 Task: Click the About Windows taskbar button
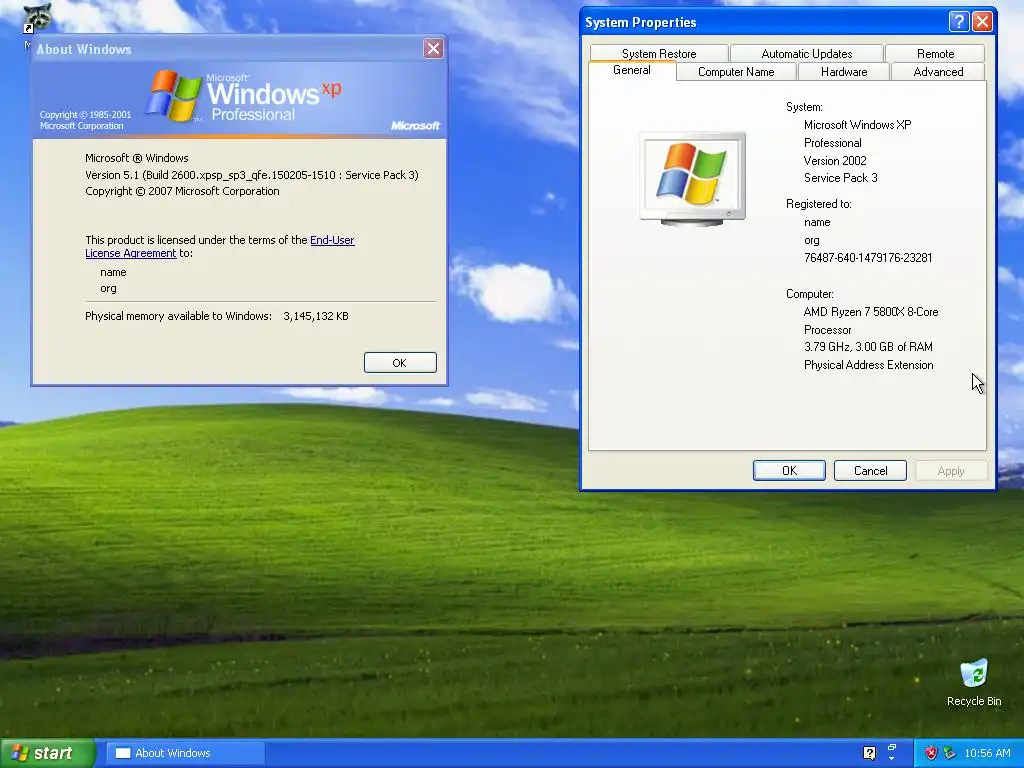tap(185, 753)
